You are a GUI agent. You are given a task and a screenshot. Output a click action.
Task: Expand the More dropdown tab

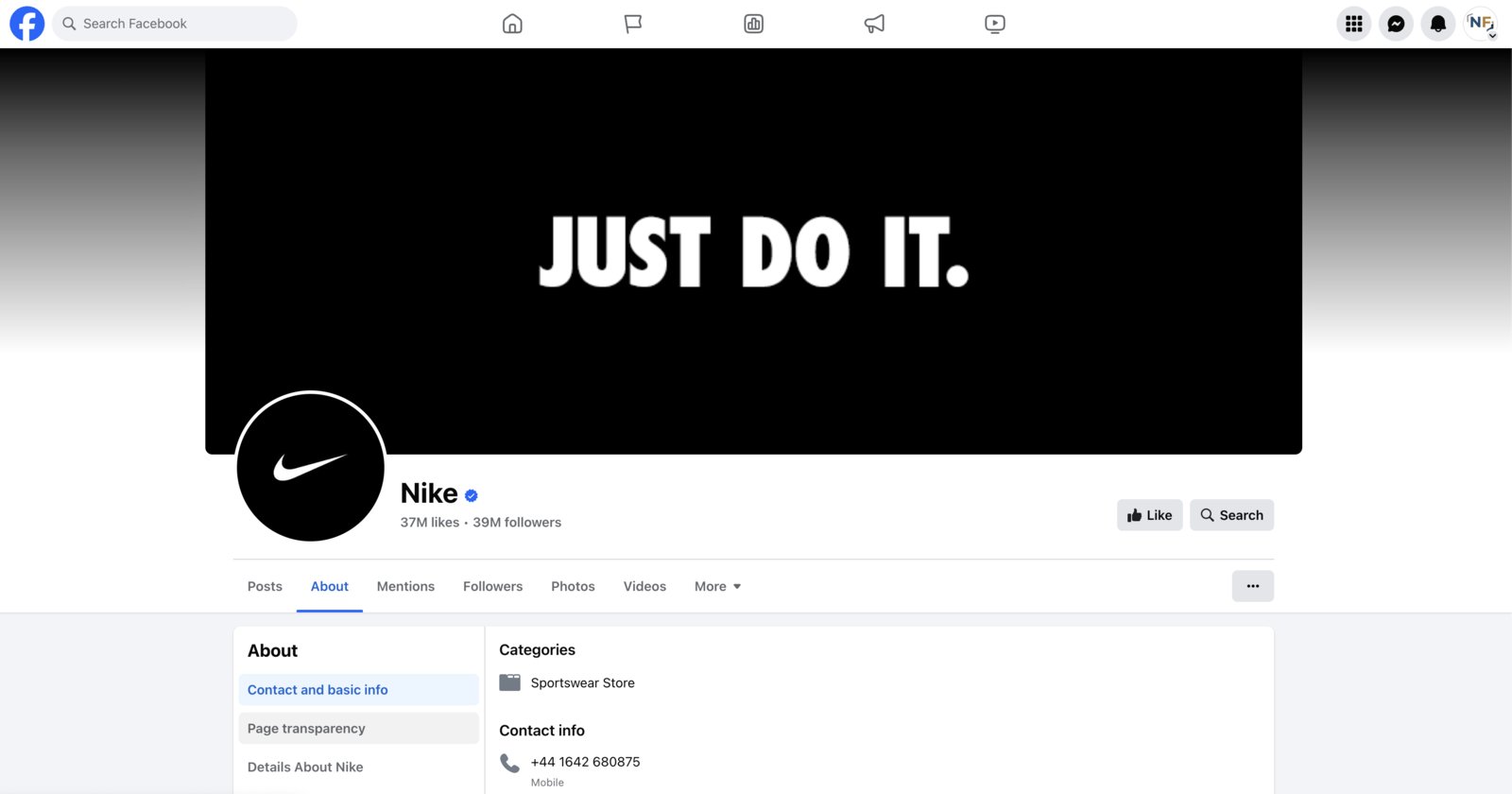coord(717,586)
